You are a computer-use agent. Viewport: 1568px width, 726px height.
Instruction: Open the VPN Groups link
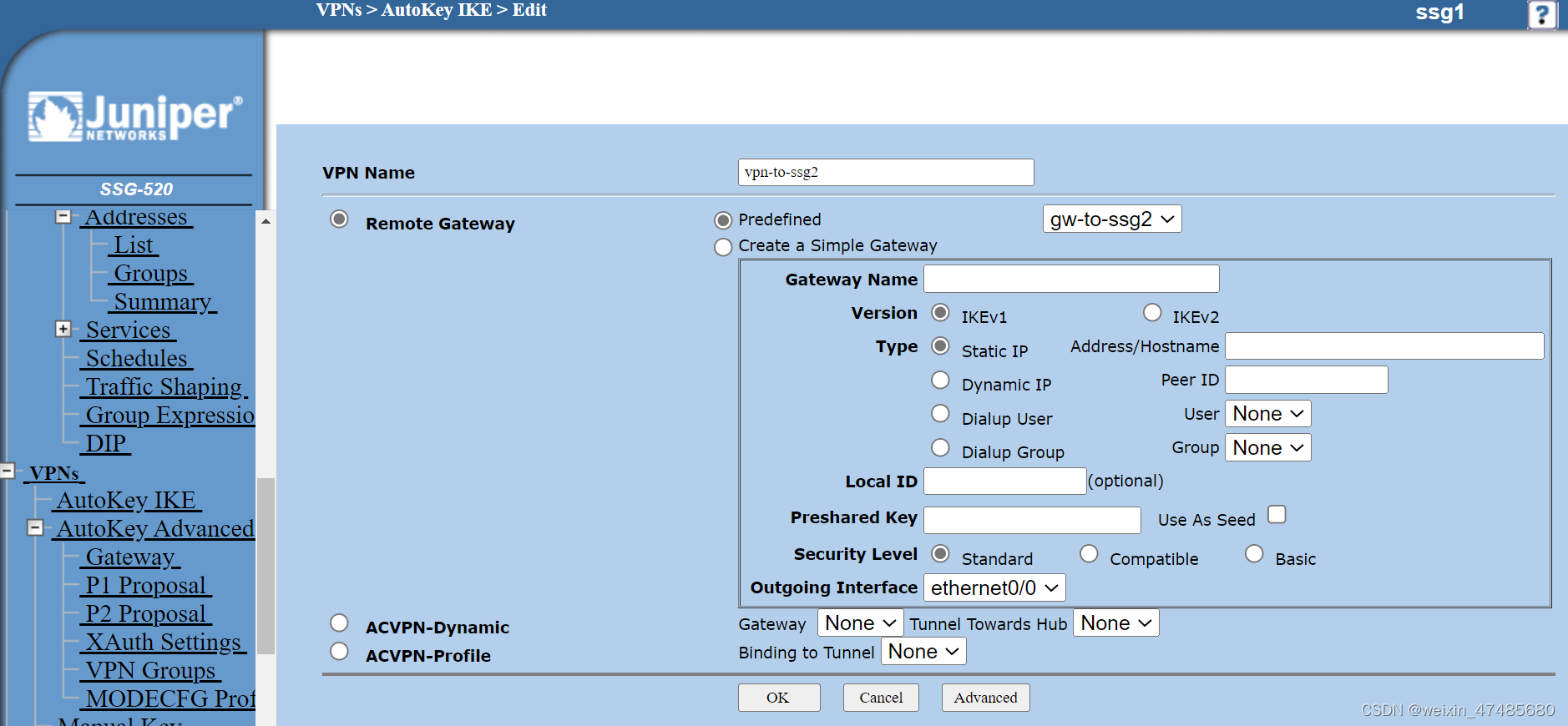click(x=151, y=671)
